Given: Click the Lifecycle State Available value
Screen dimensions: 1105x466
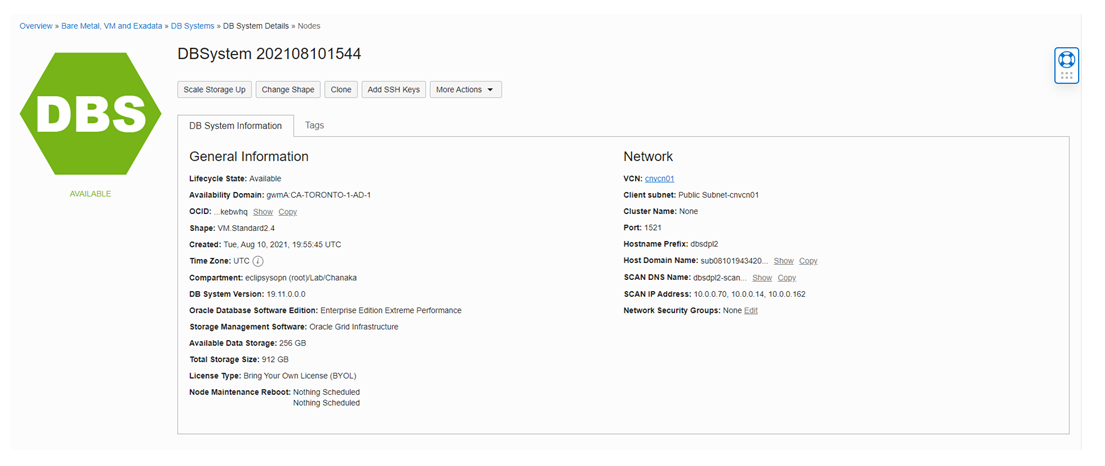Looking at the screenshot, I should coord(265,178).
